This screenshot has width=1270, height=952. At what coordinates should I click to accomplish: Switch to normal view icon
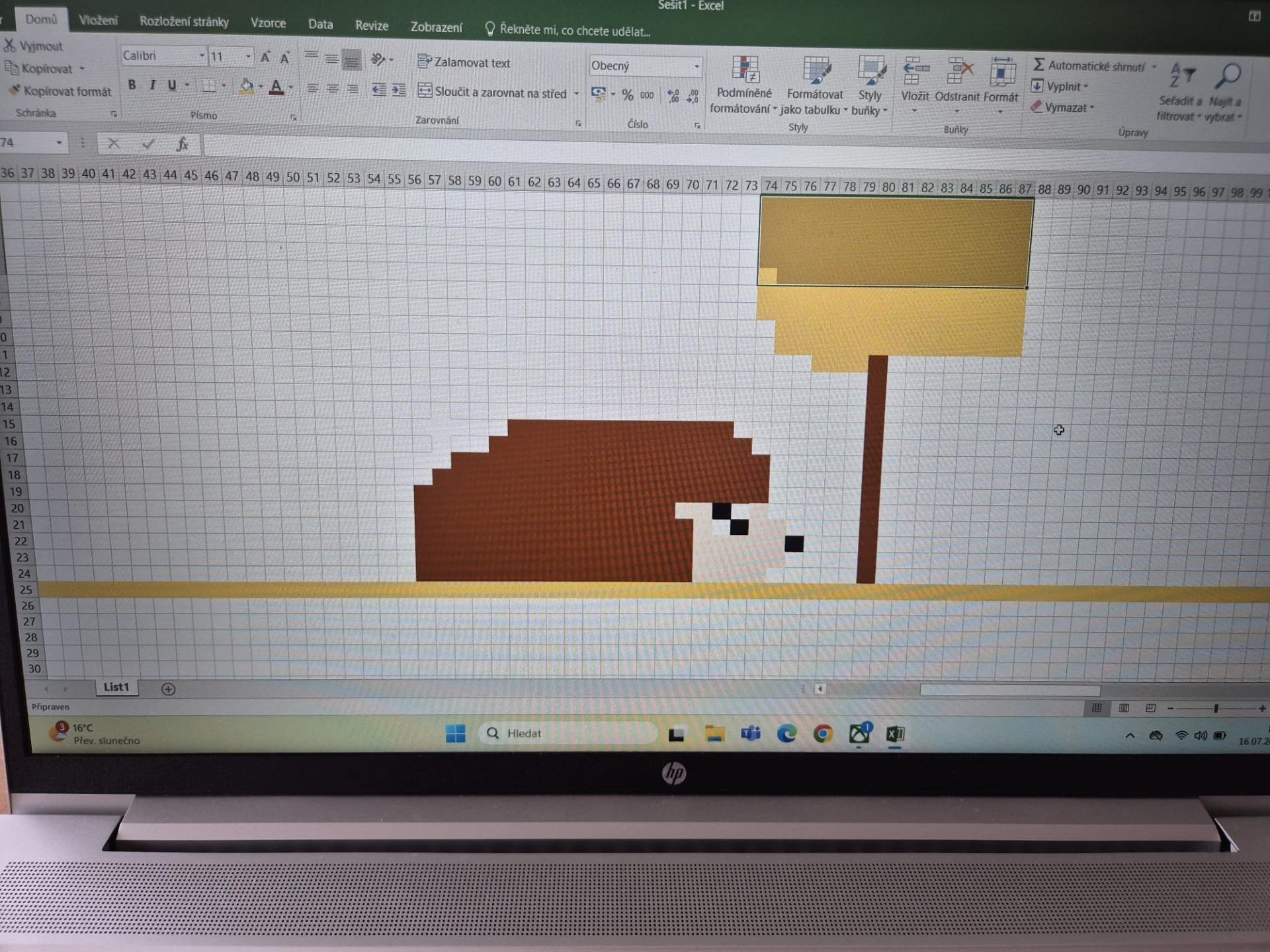click(x=1097, y=708)
